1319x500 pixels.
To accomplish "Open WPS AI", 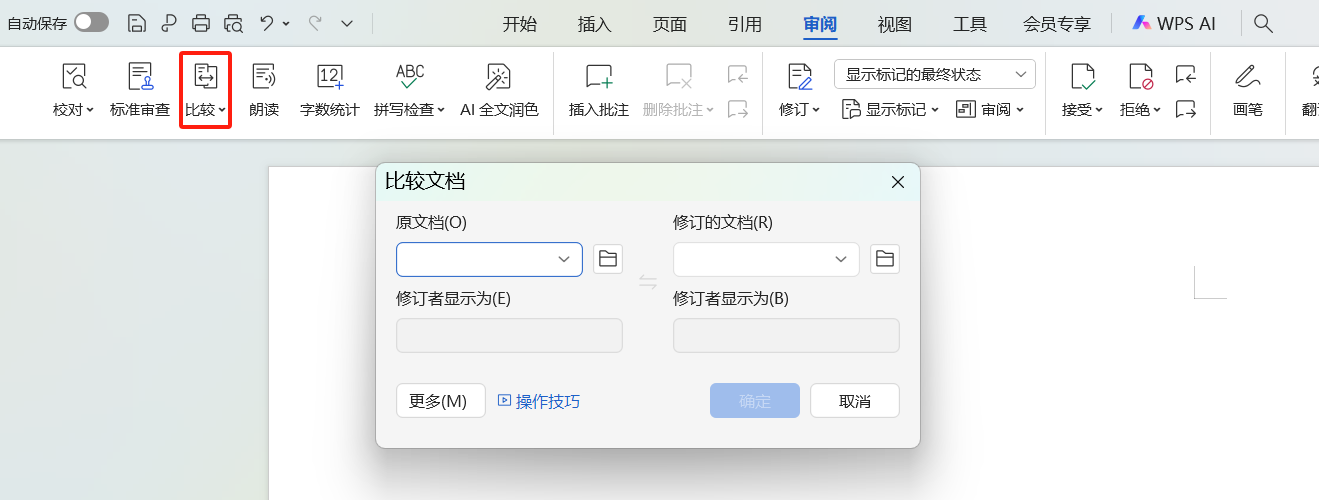I will (1175, 24).
